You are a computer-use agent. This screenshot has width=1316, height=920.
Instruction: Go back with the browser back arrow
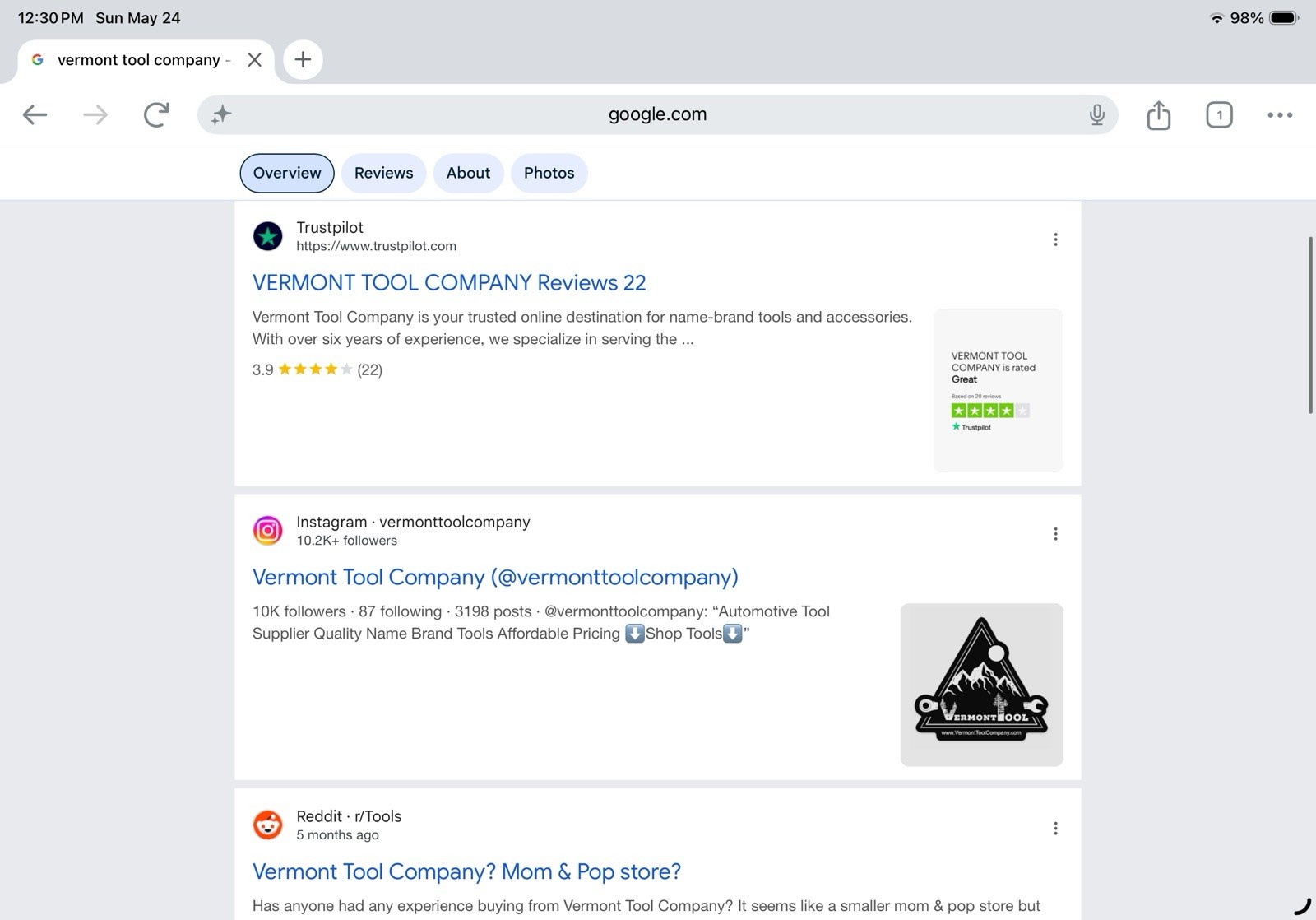click(x=35, y=114)
